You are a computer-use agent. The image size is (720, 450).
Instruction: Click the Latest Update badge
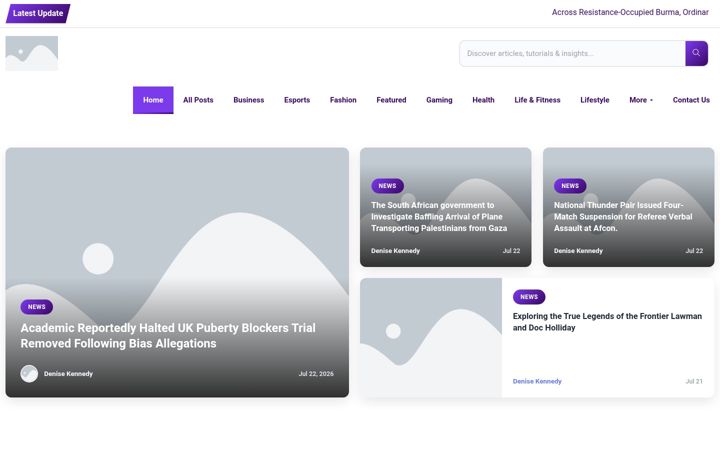(x=38, y=13)
